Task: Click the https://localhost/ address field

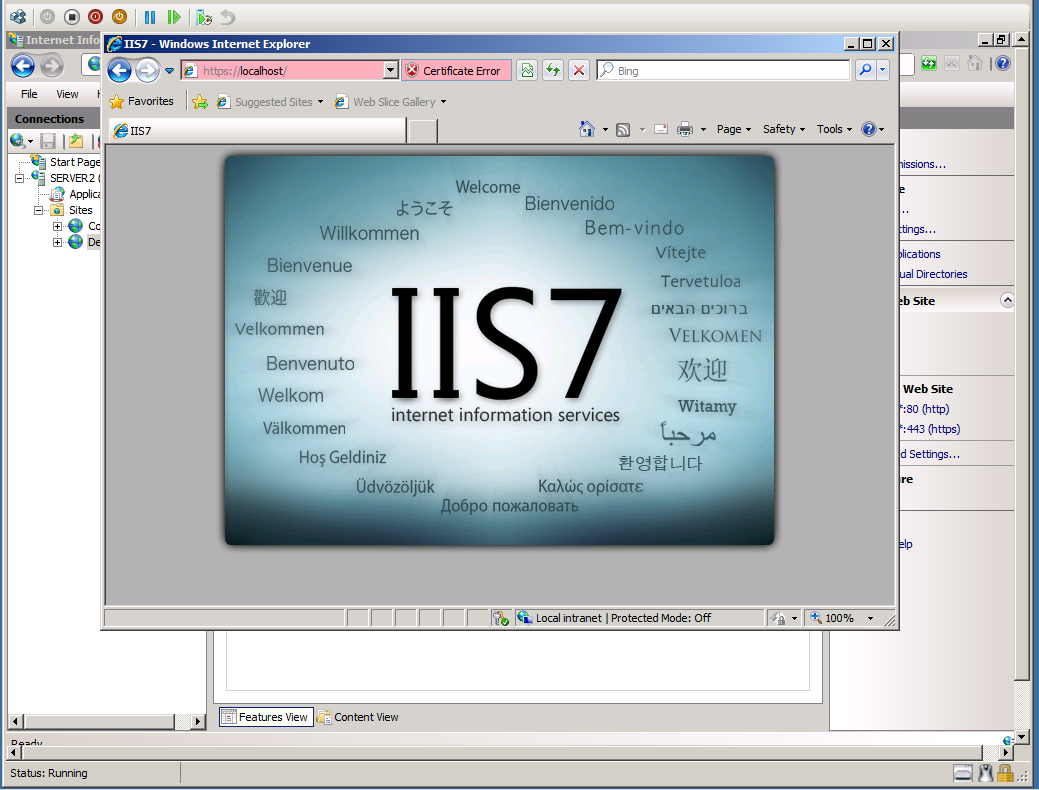Action: [282, 70]
